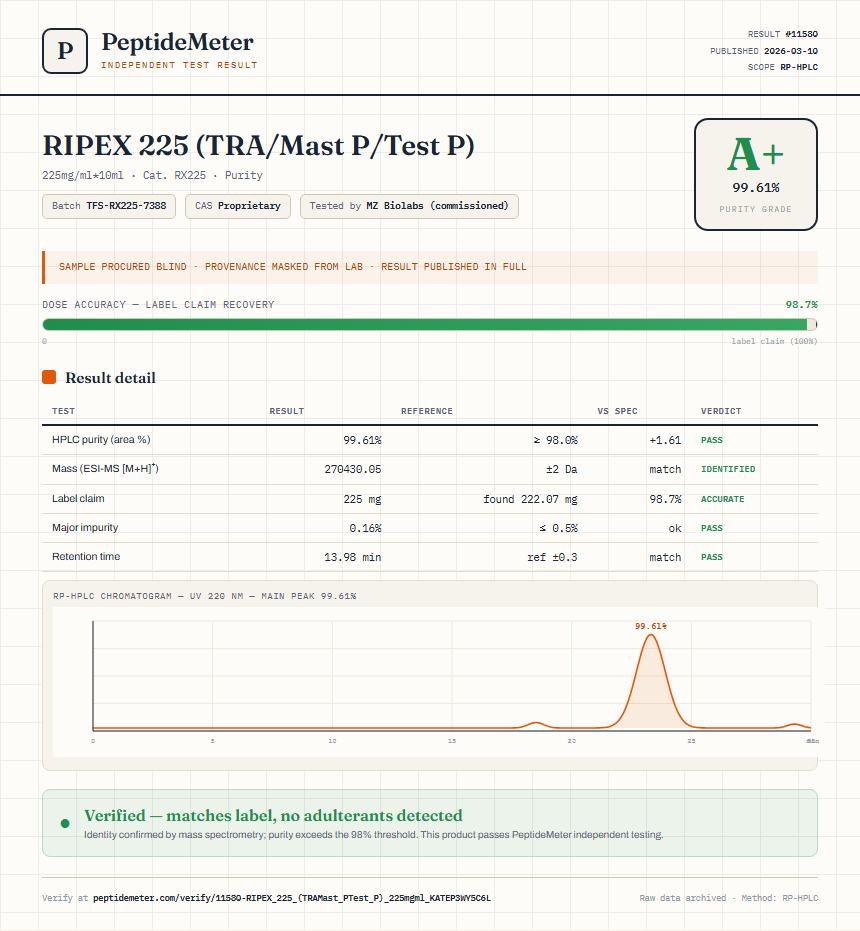The height and width of the screenshot is (931, 860).
Task: Click the 99.61% HPLC result cell
Action: (x=362, y=440)
